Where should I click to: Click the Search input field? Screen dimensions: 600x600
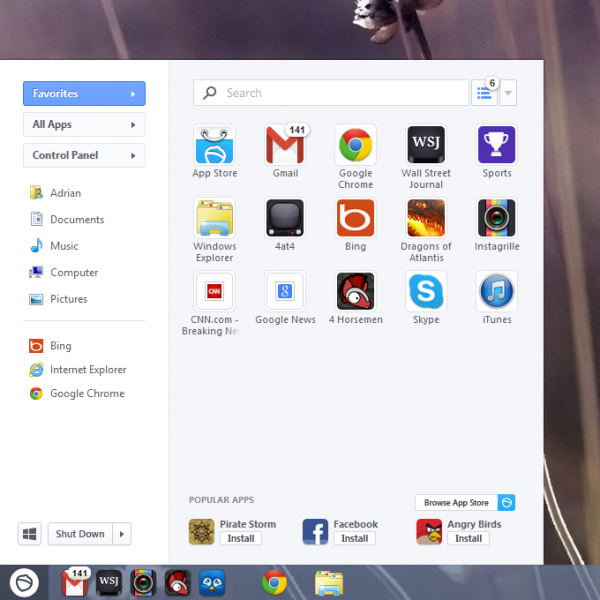[330, 93]
